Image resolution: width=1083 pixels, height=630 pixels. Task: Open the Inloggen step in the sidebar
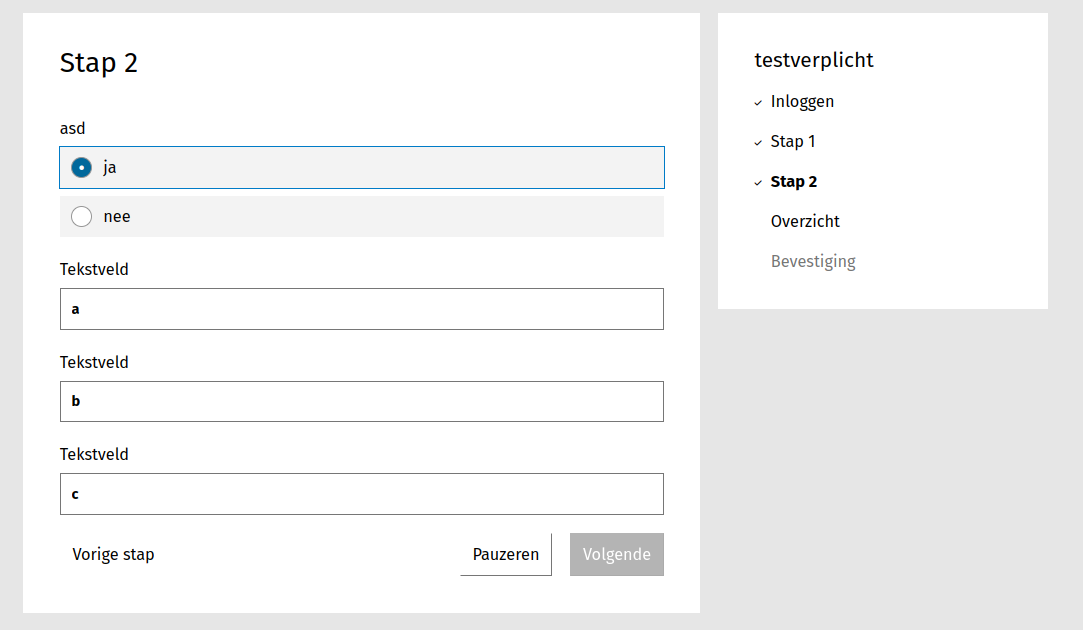pos(801,101)
